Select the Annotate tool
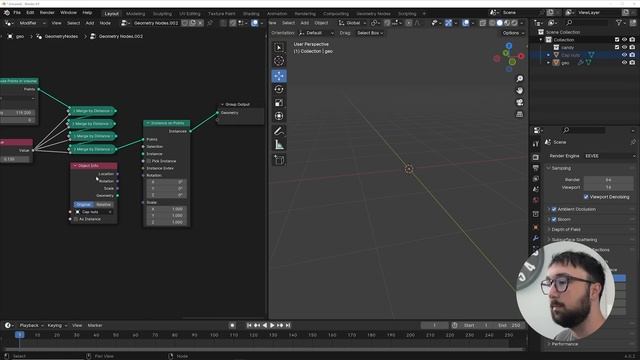 (x=279, y=131)
